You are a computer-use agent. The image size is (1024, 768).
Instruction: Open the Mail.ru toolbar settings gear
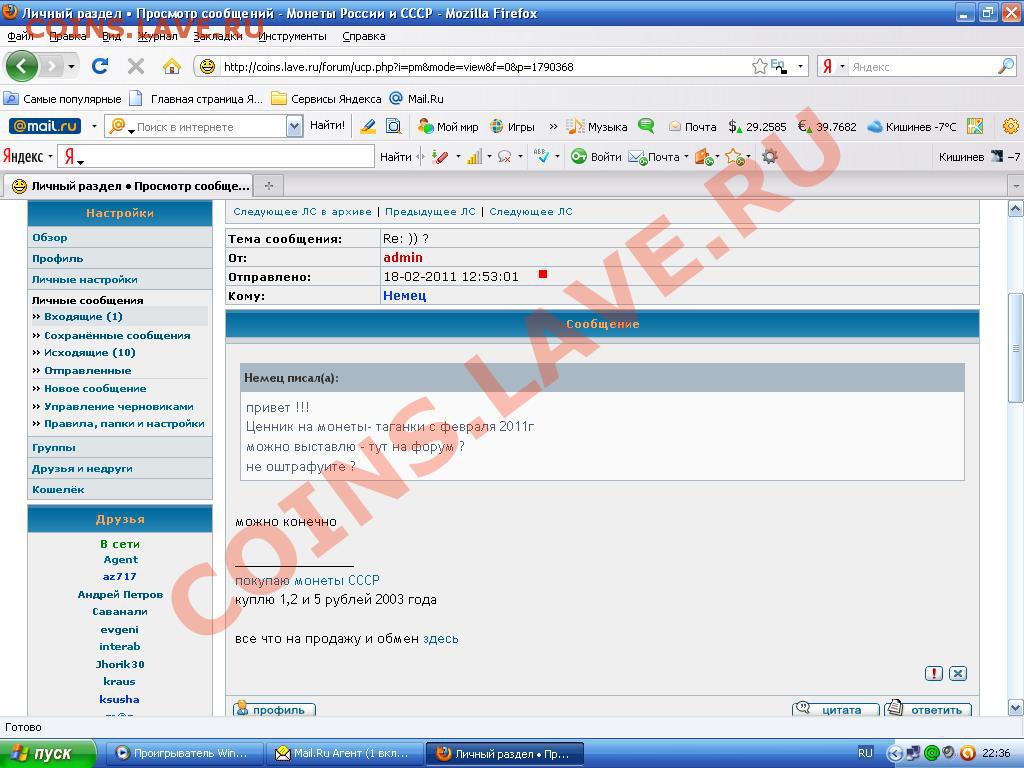(x=1010, y=126)
